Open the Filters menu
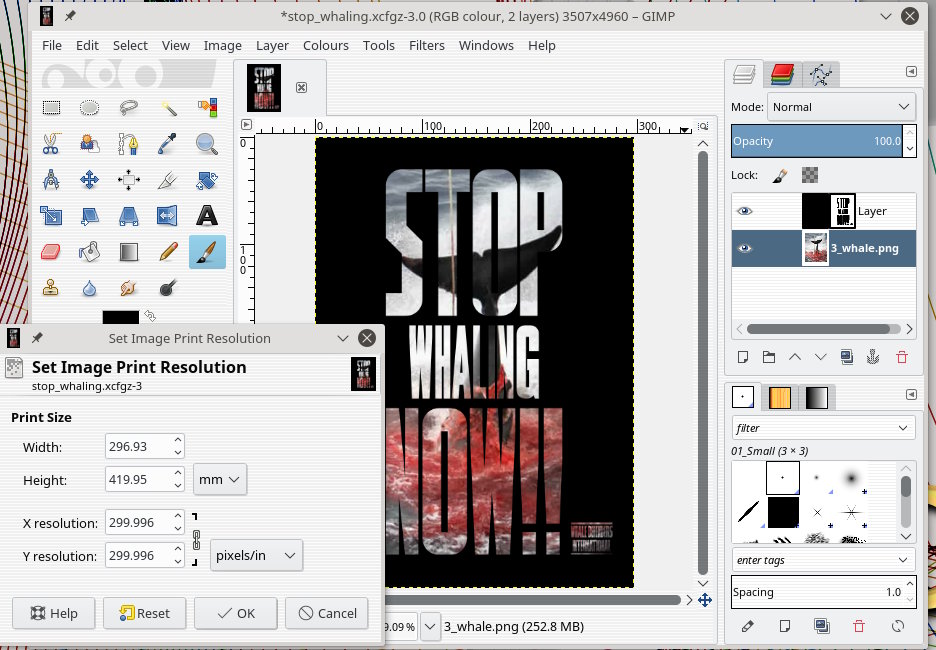Viewport: 936px width, 650px height. 427,45
